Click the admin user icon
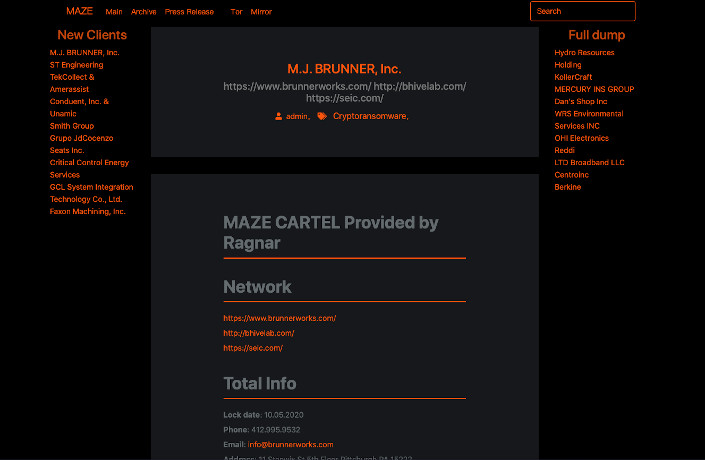The height and width of the screenshot is (460, 705). click(x=279, y=116)
